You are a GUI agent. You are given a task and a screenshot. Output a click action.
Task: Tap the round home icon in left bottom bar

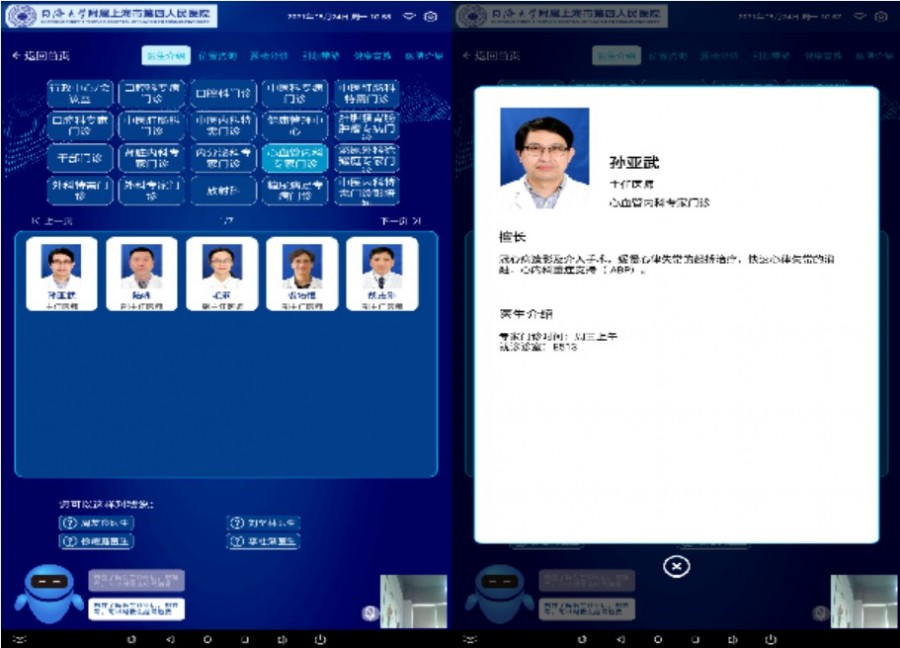click(207, 639)
